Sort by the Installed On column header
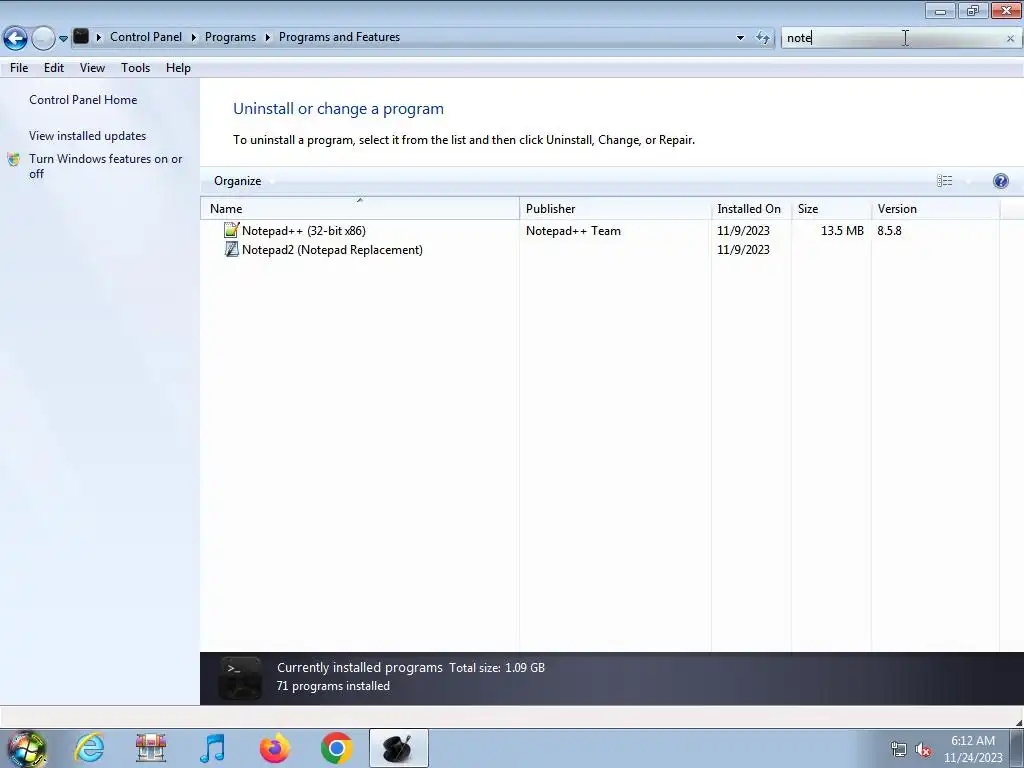 point(751,208)
